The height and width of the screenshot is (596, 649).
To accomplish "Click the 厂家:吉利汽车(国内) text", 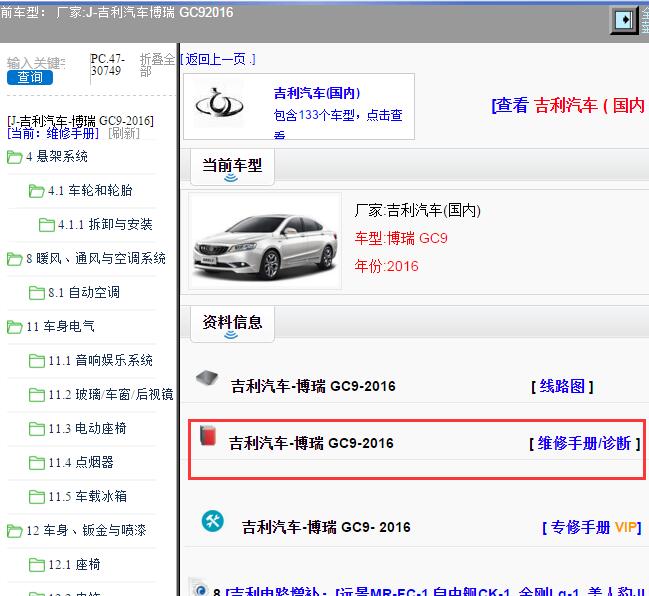I will 417,210.
